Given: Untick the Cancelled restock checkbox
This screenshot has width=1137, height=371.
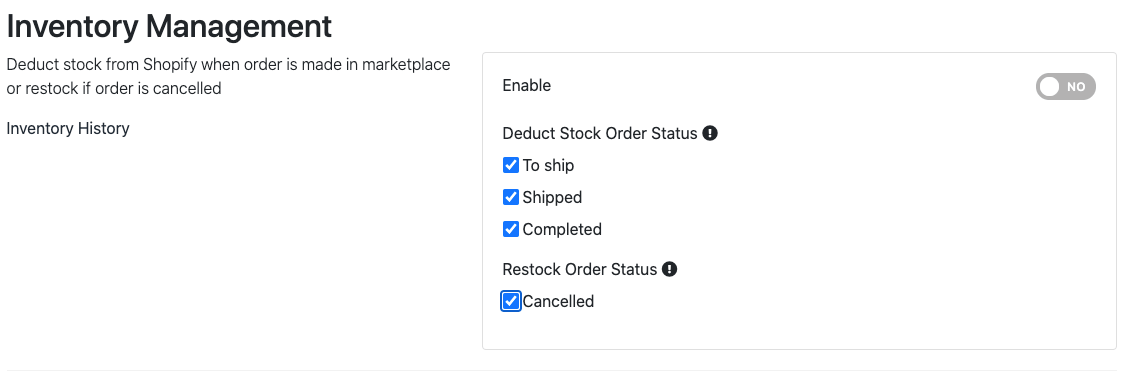Looking at the screenshot, I should 510,301.
